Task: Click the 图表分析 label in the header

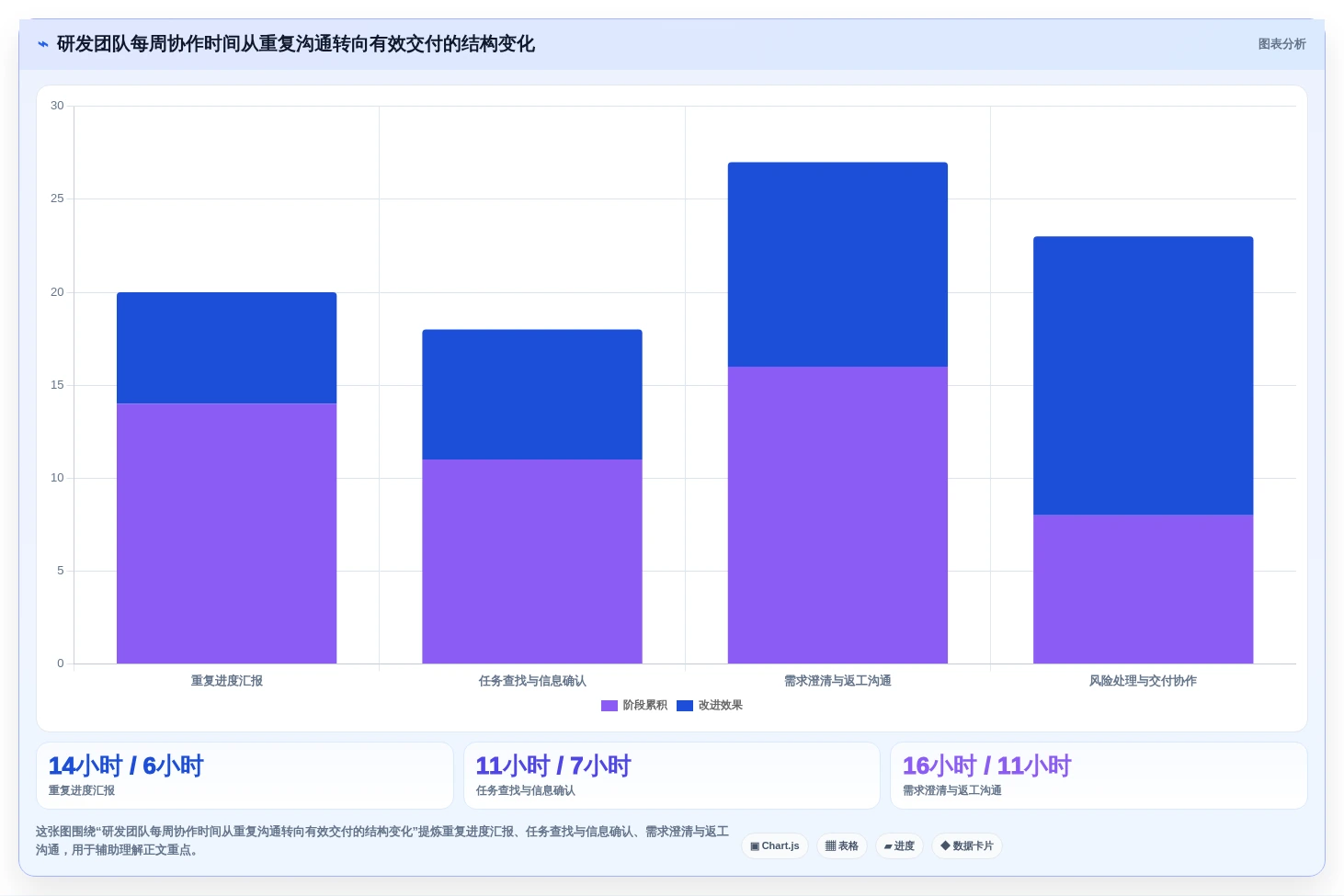Action: click(x=1281, y=44)
